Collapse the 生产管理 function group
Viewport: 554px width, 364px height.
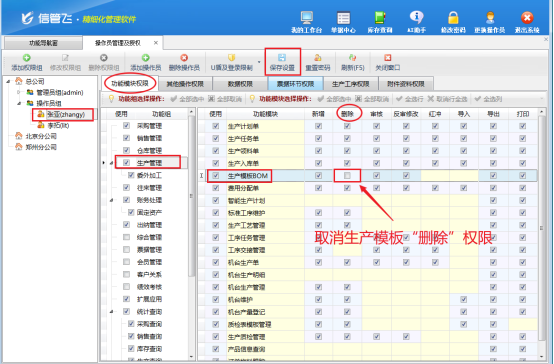pos(111,163)
